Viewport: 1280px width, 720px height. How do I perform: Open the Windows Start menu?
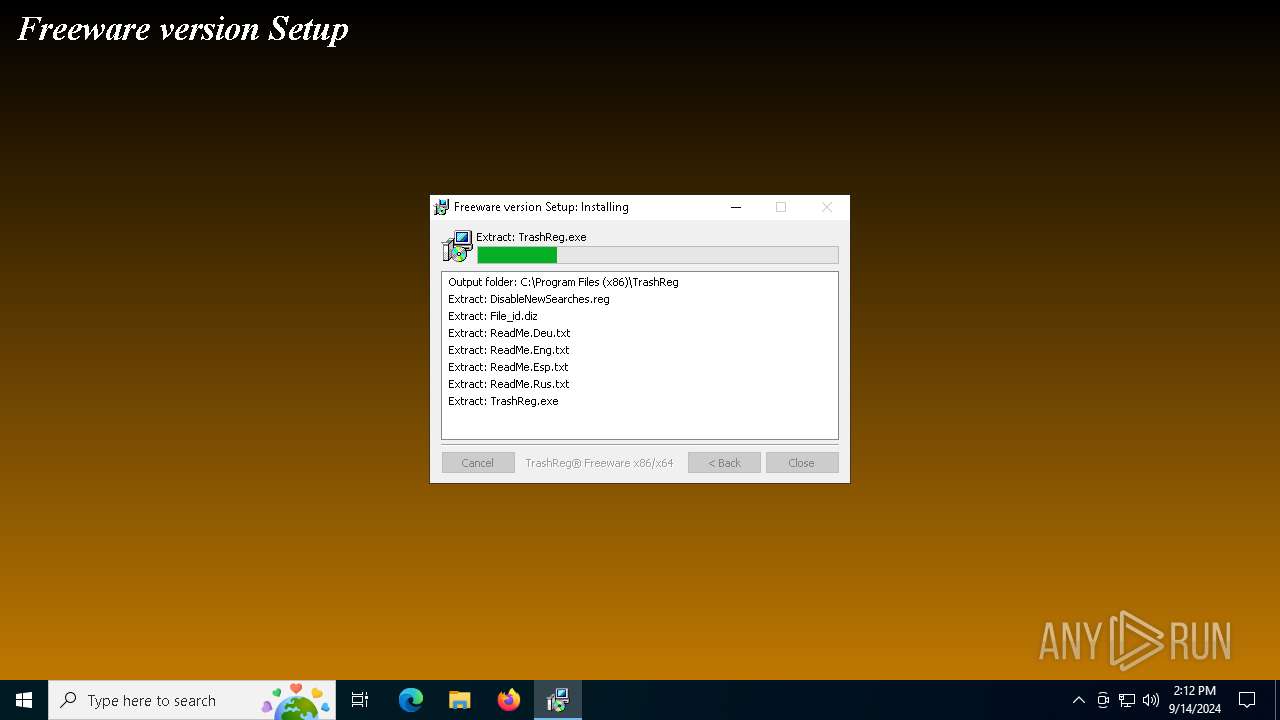[x=24, y=700]
